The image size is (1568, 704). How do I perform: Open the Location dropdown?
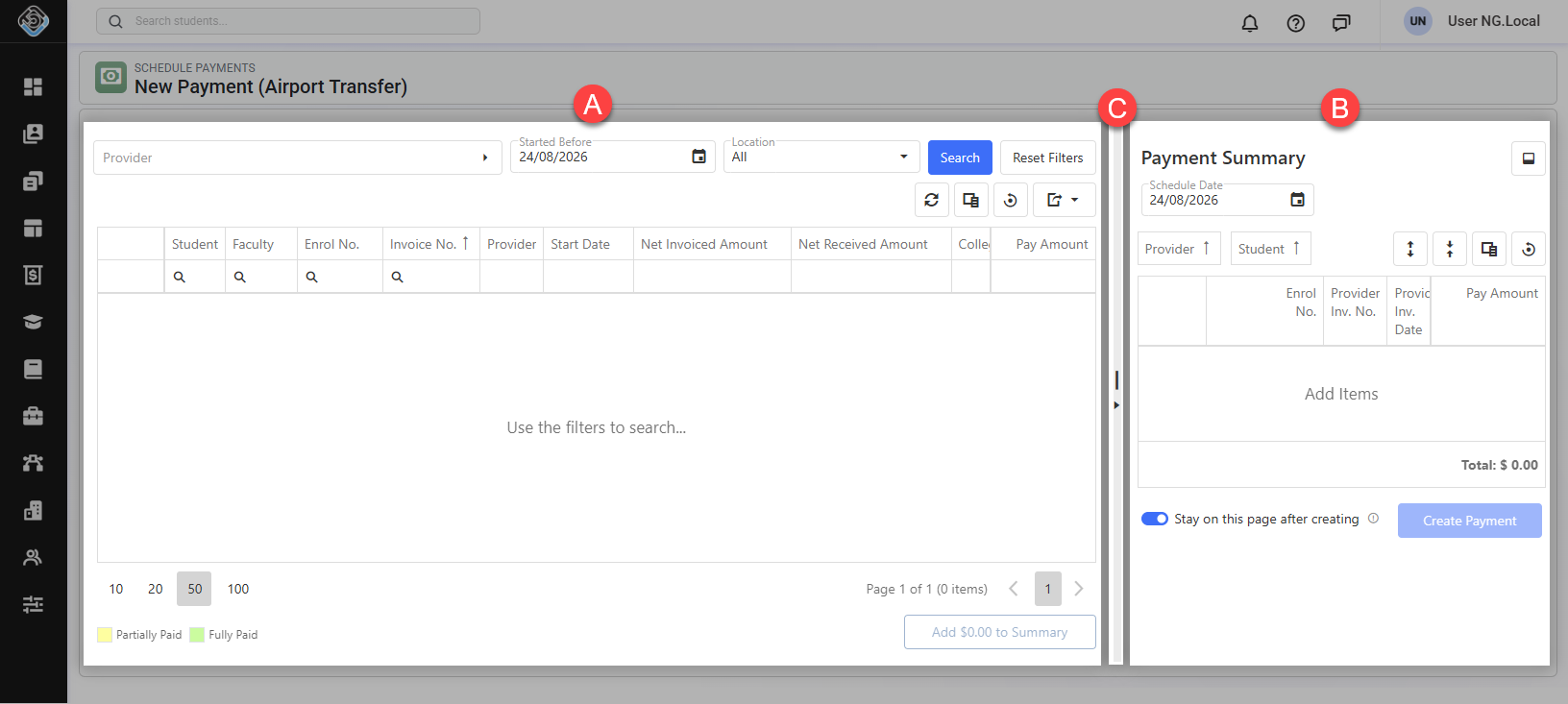[821, 157]
